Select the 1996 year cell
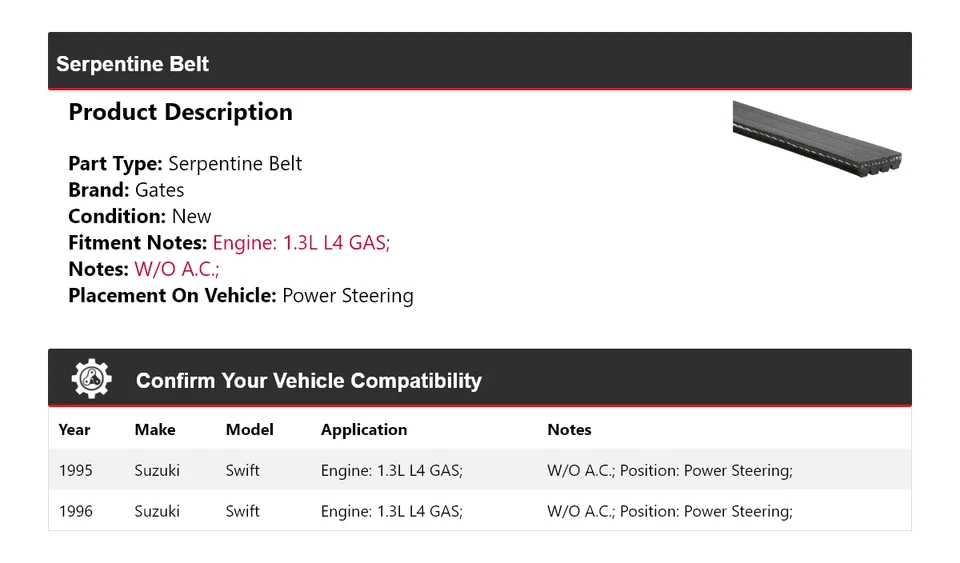Screen dimensions: 960x563 pos(75,511)
